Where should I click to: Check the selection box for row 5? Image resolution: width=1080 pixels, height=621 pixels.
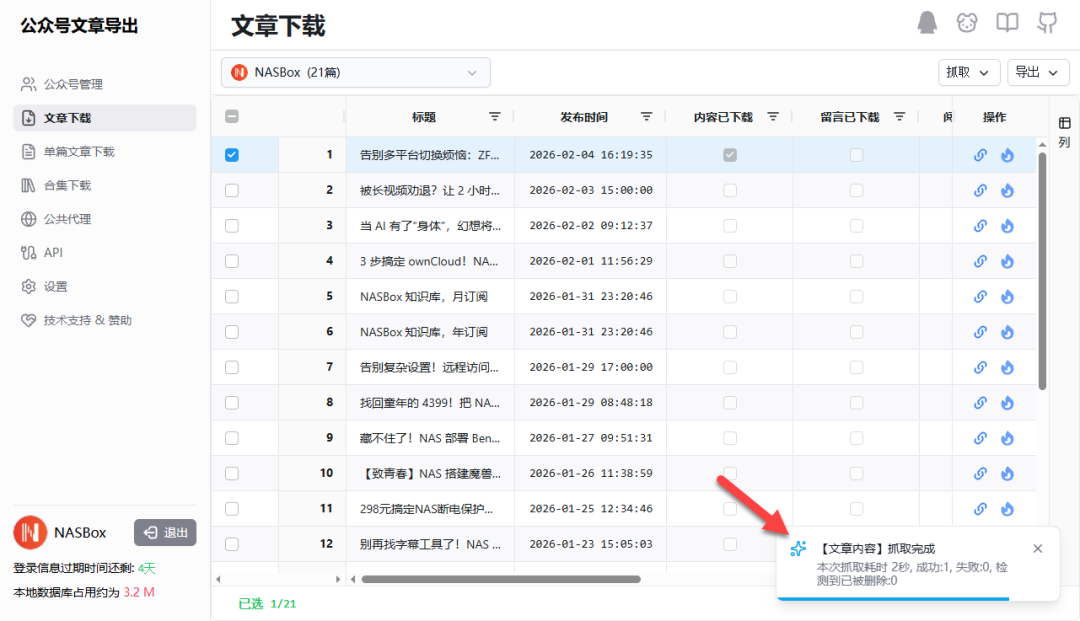point(232,297)
